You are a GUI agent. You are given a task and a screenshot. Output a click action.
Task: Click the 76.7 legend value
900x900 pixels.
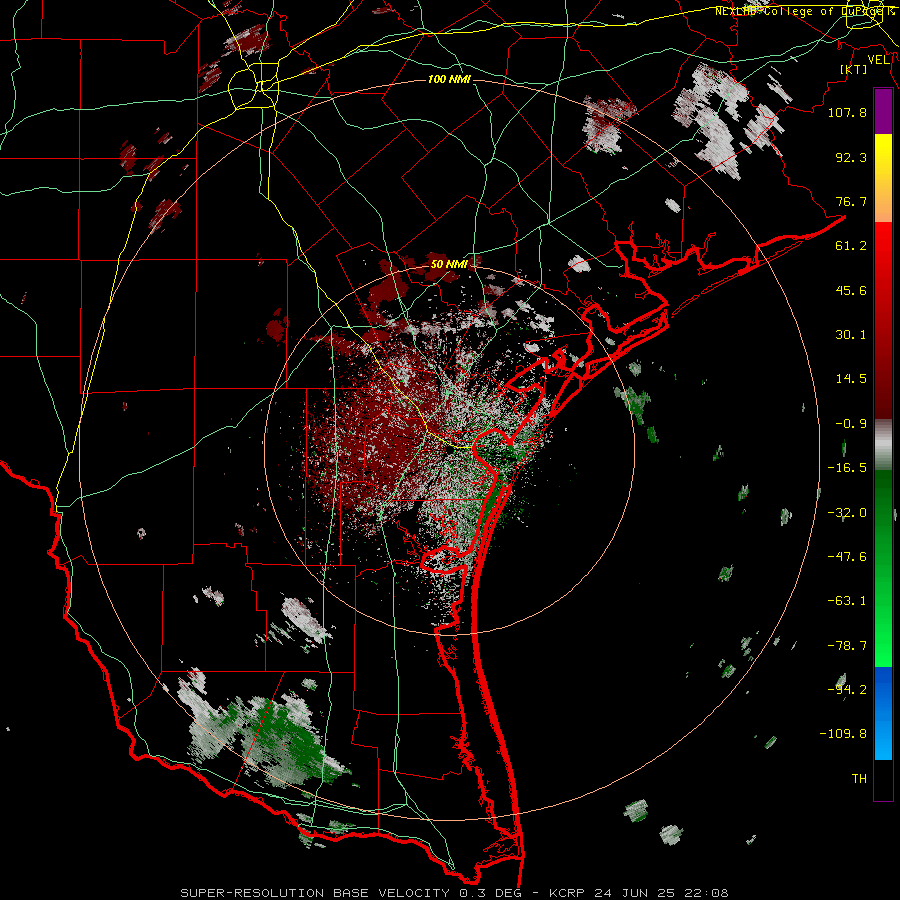[851, 201]
